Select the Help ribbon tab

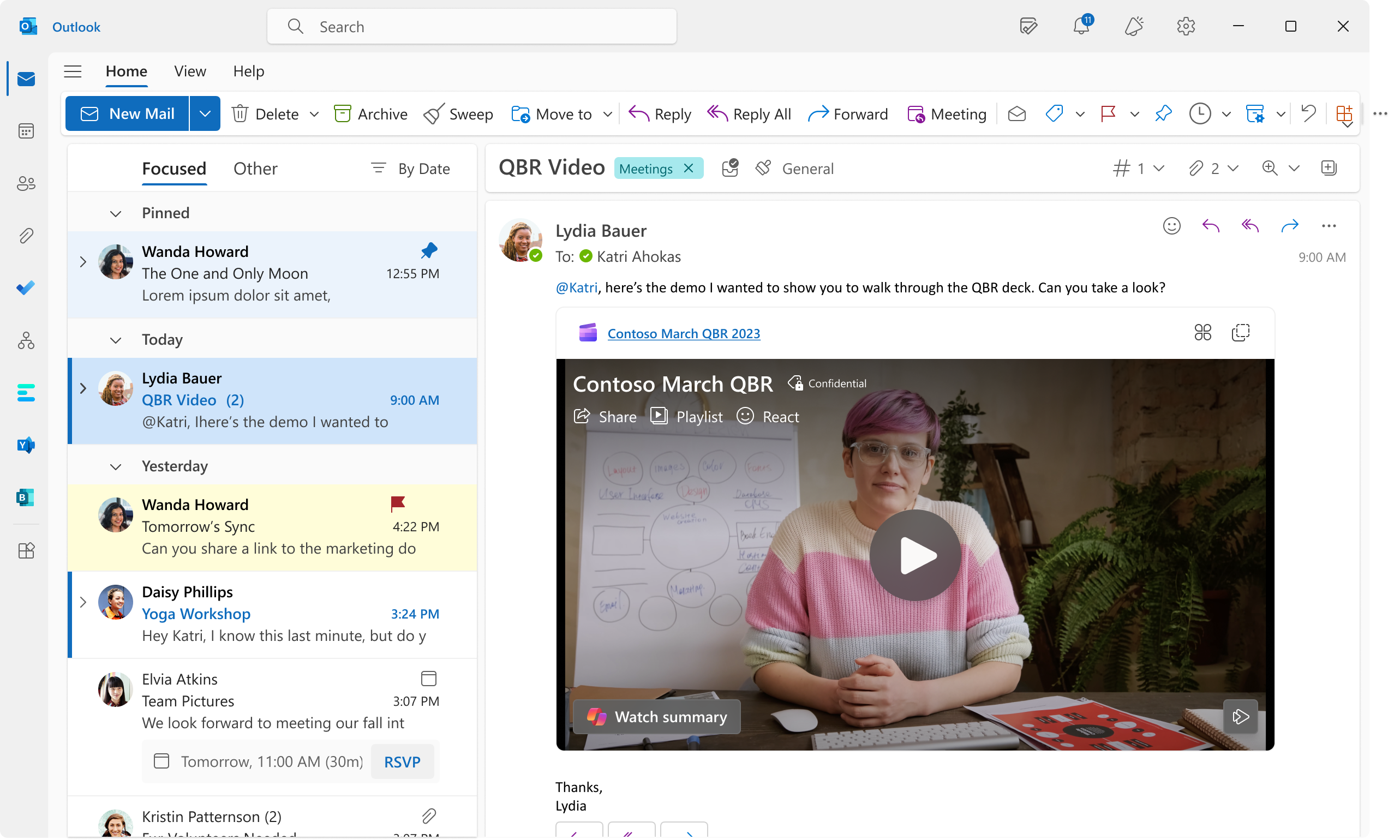tap(249, 71)
